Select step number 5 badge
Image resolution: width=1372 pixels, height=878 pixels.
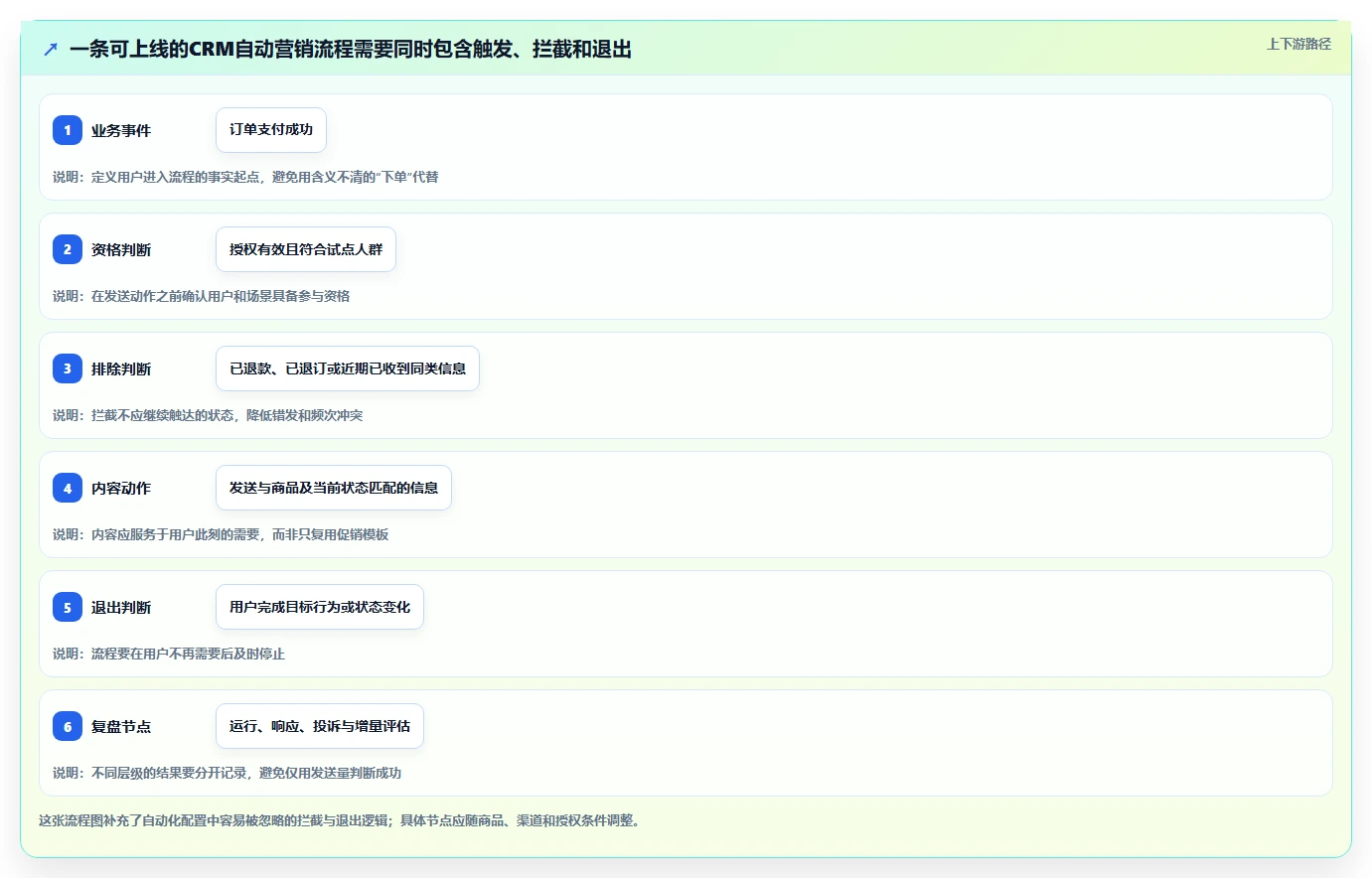click(x=68, y=607)
